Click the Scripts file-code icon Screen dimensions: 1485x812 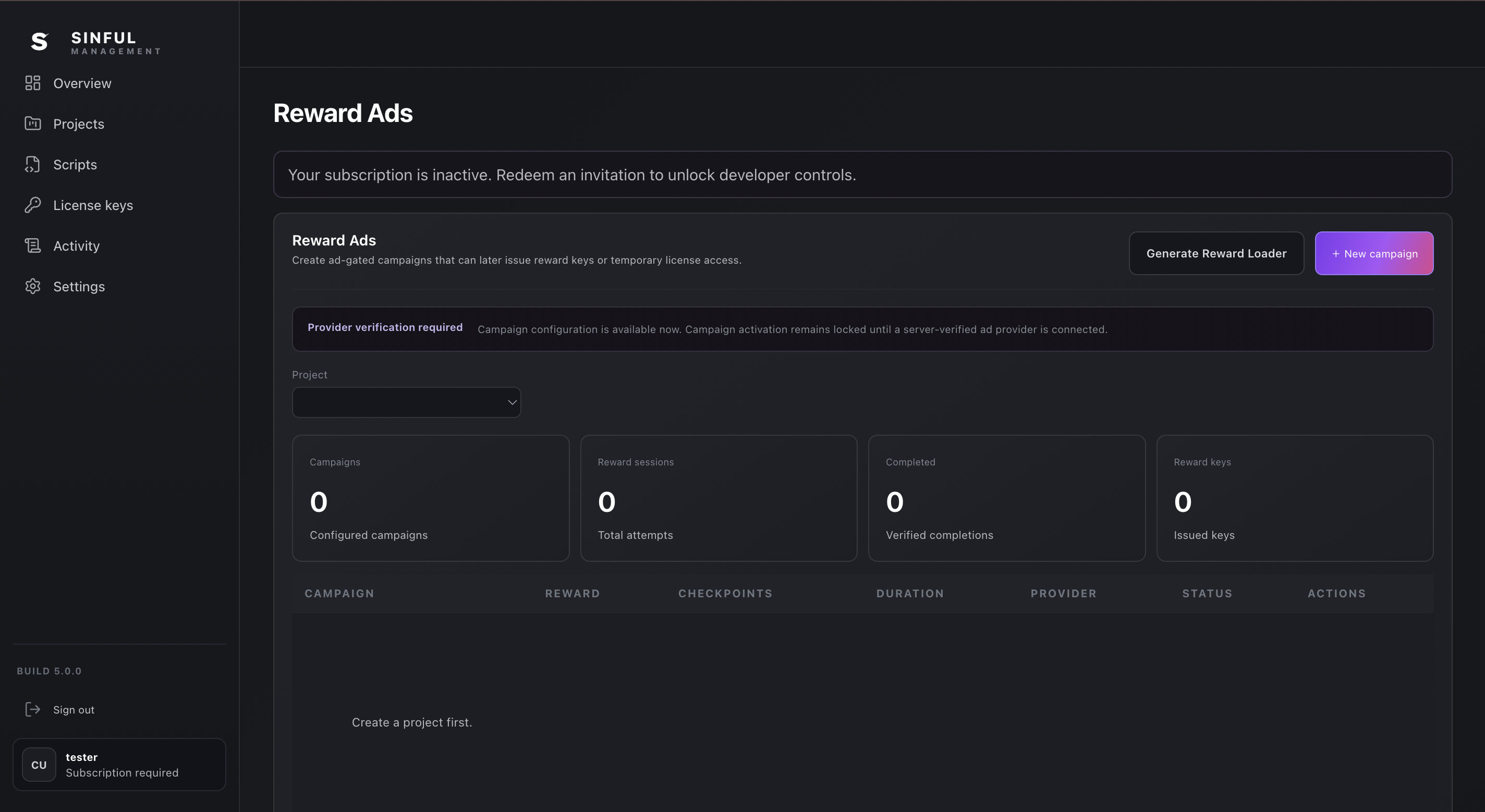[x=33, y=164]
